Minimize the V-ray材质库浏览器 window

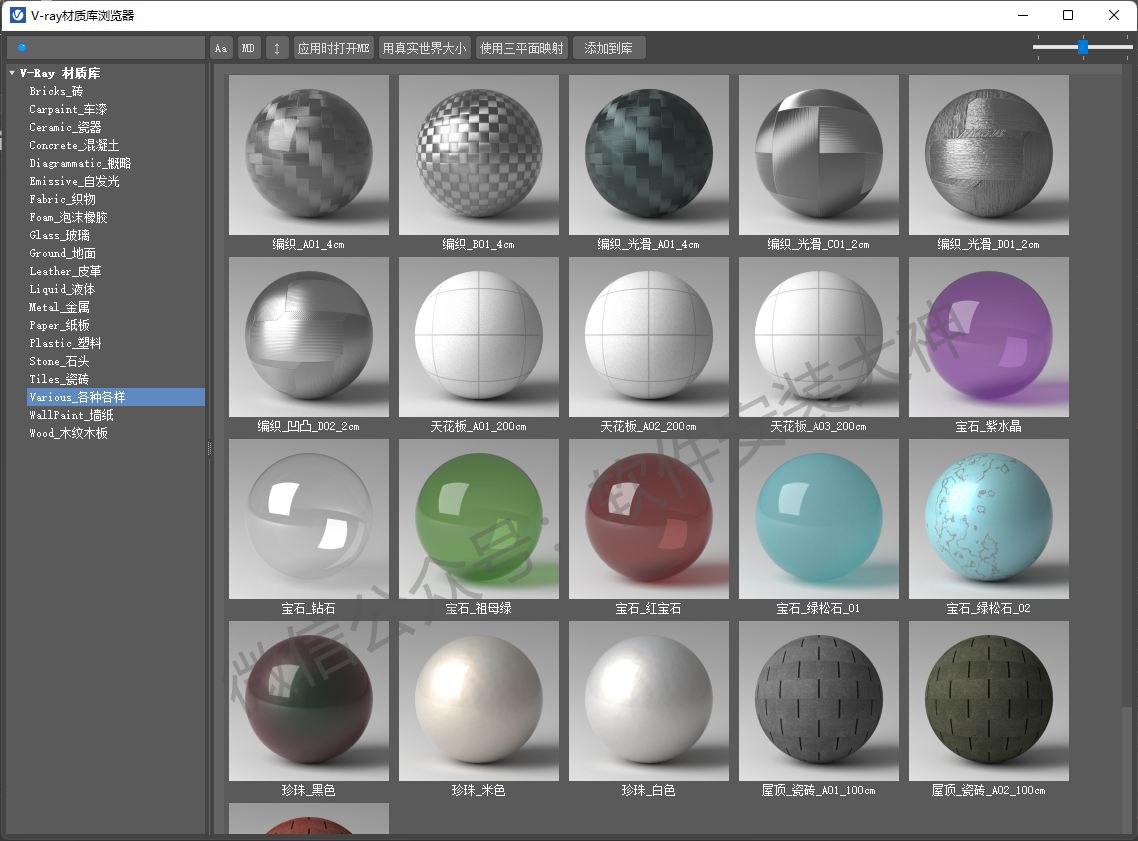click(x=1023, y=15)
